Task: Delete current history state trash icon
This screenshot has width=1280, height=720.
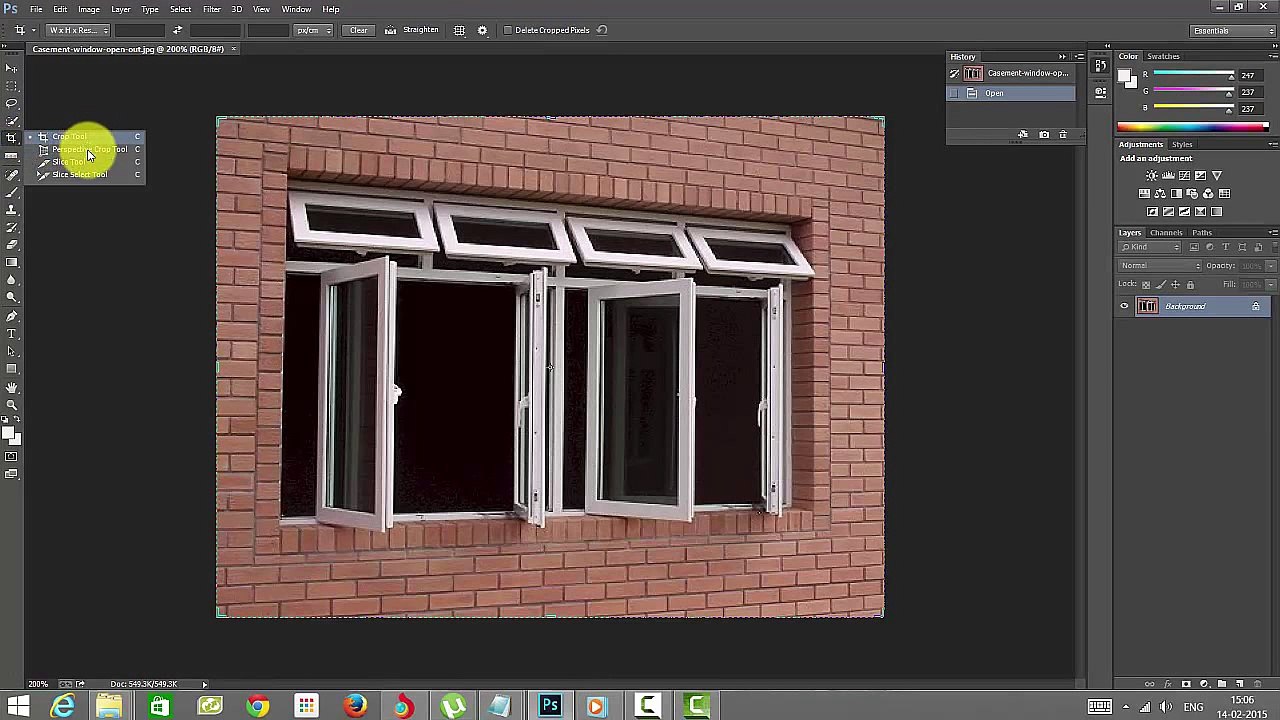Action: (x=1063, y=135)
